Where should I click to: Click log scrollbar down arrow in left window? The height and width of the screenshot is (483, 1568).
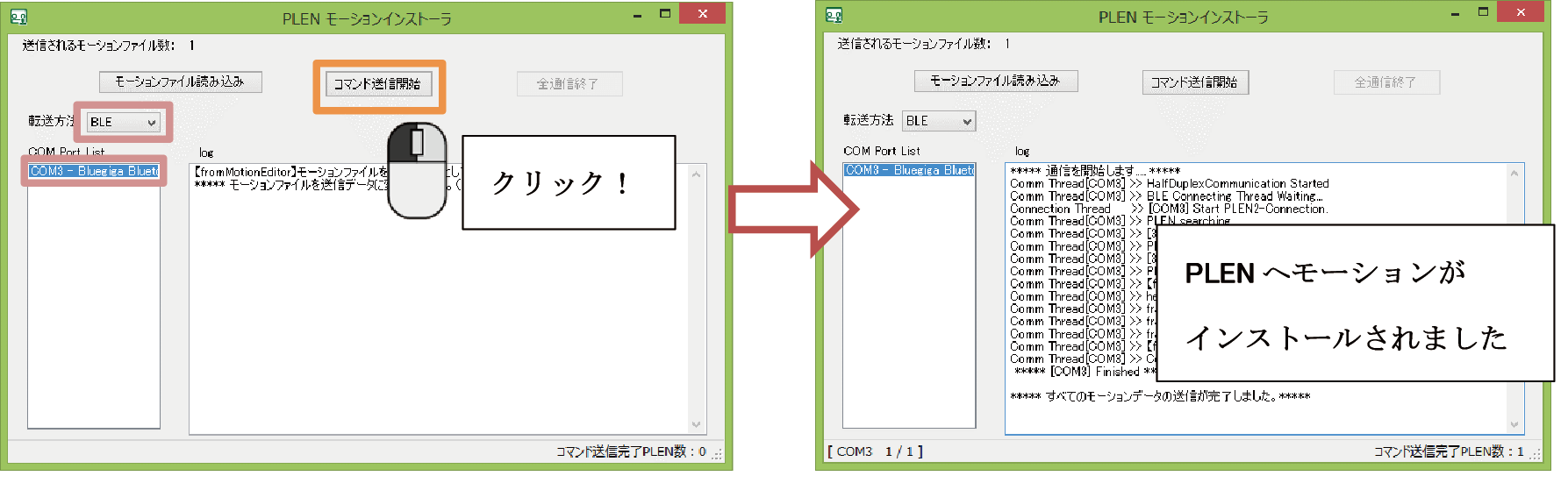tap(697, 424)
